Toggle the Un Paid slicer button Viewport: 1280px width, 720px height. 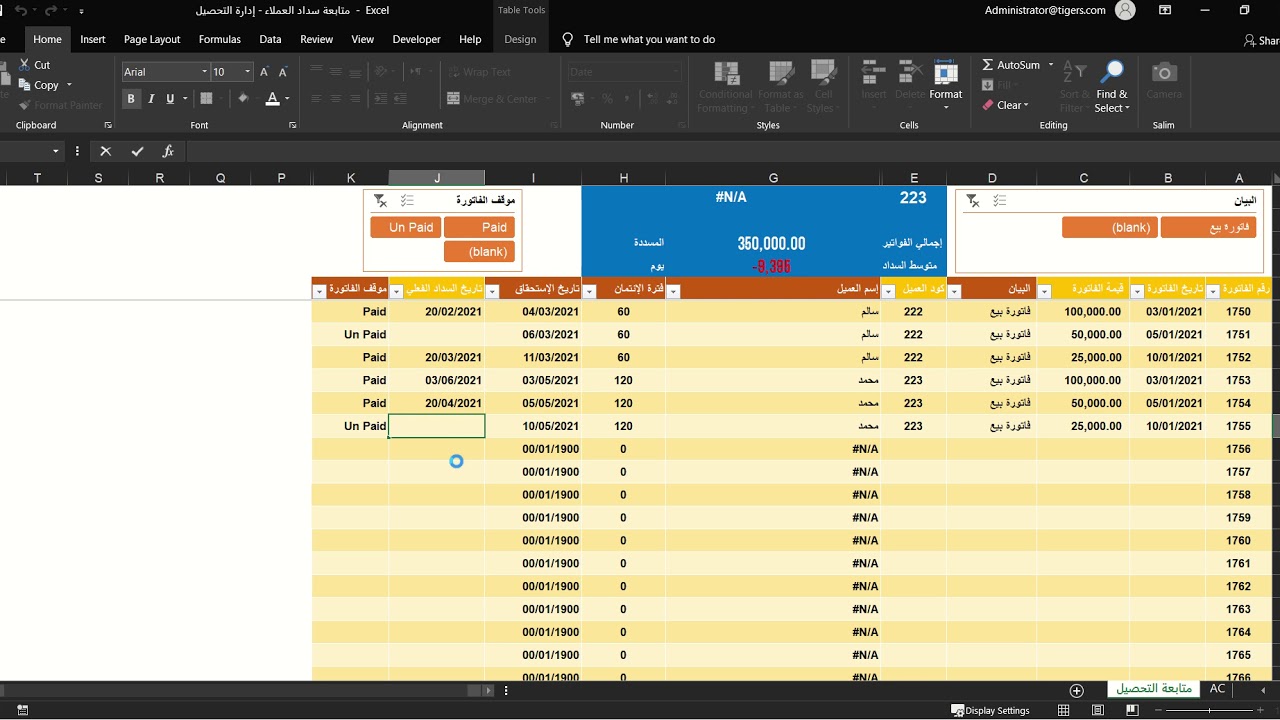(405, 227)
